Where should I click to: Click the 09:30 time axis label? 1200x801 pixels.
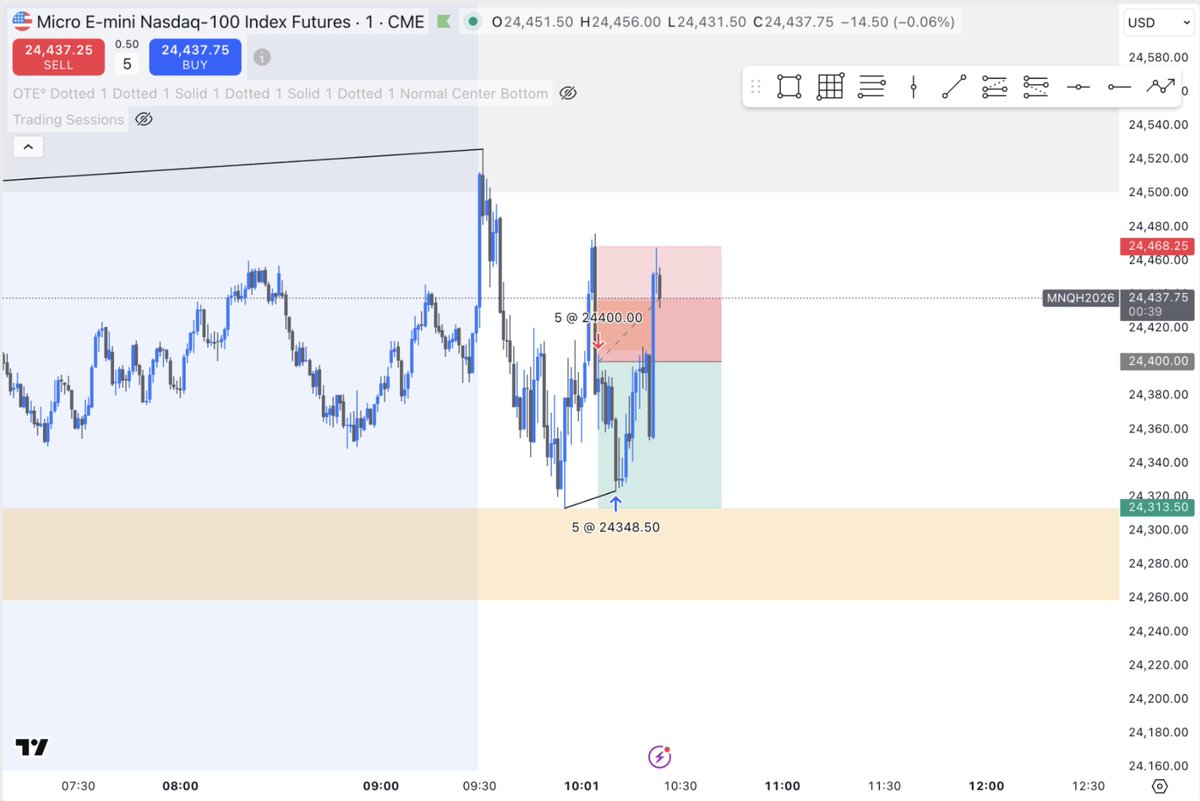(480, 786)
